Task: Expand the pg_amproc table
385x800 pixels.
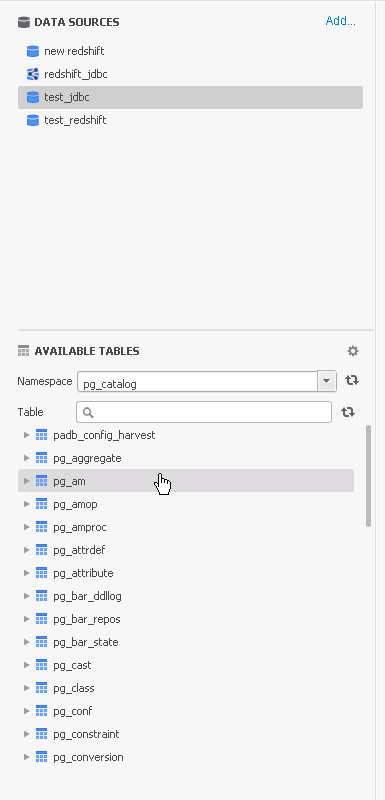Action: [x=27, y=527]
